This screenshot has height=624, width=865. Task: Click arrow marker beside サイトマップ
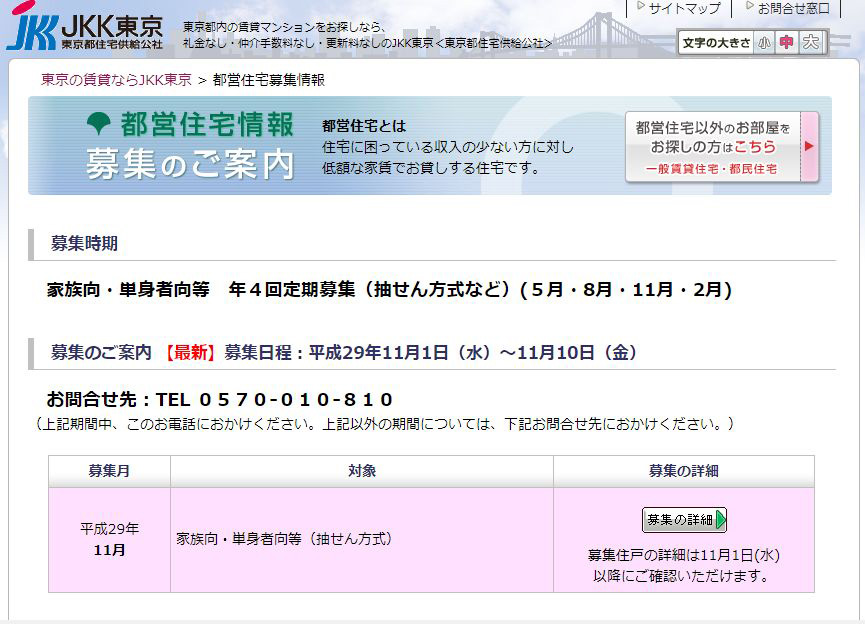(x=641, y=7)
